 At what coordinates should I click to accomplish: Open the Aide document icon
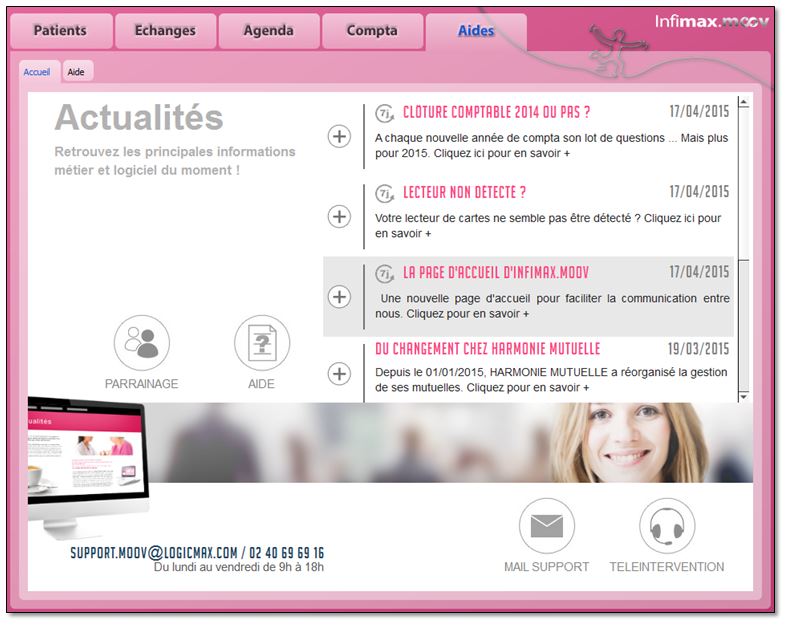point(262,343)
